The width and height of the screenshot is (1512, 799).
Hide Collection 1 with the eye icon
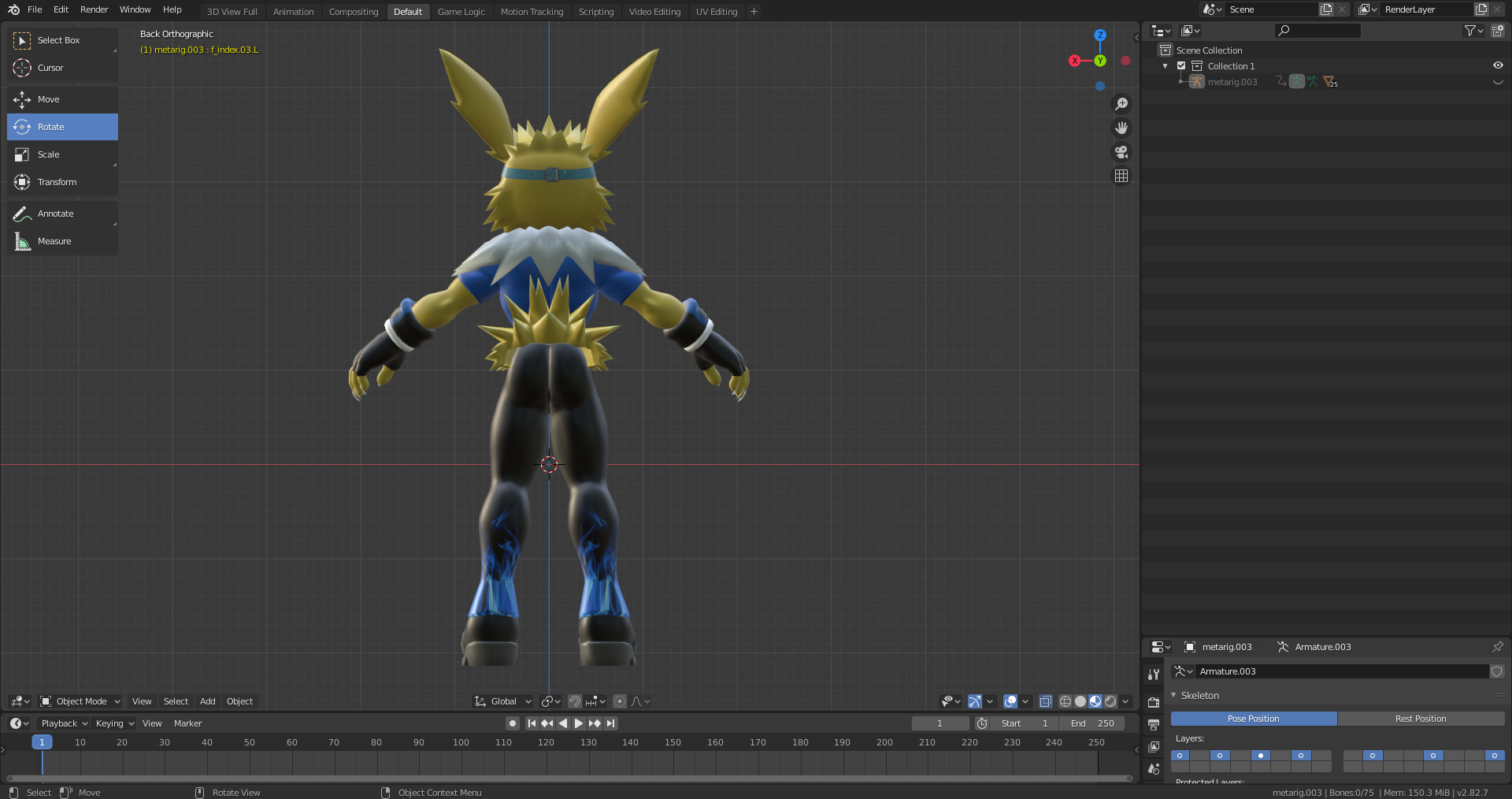click(1498, 65)
